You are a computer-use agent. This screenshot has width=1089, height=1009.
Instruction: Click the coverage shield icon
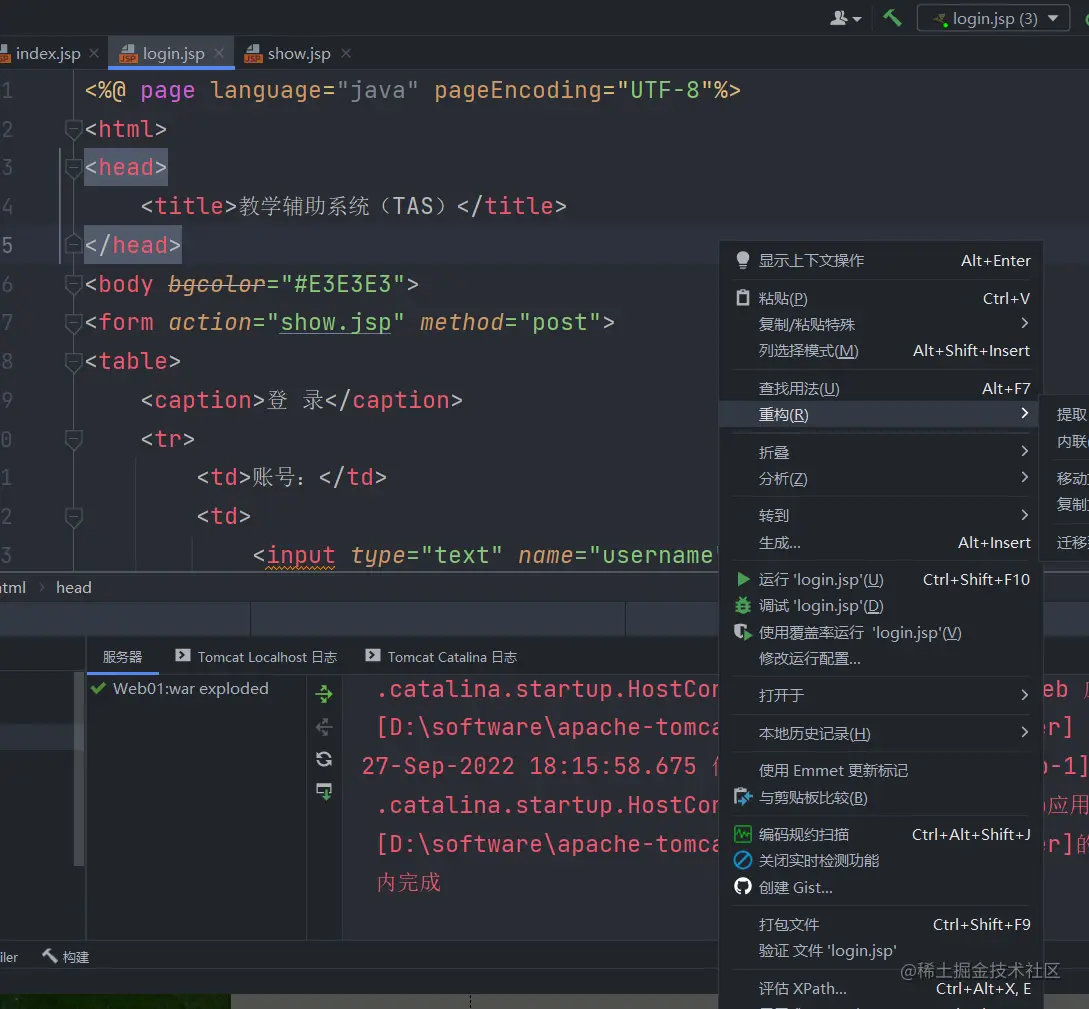[743, 632]
